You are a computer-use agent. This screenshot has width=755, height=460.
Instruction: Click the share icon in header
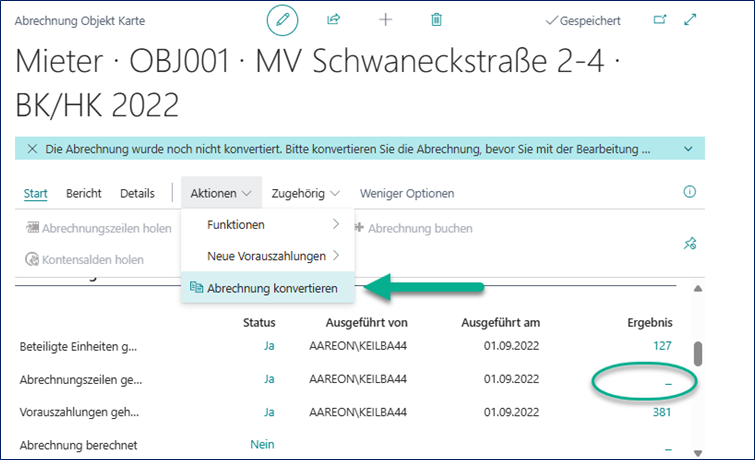(334, 19)
